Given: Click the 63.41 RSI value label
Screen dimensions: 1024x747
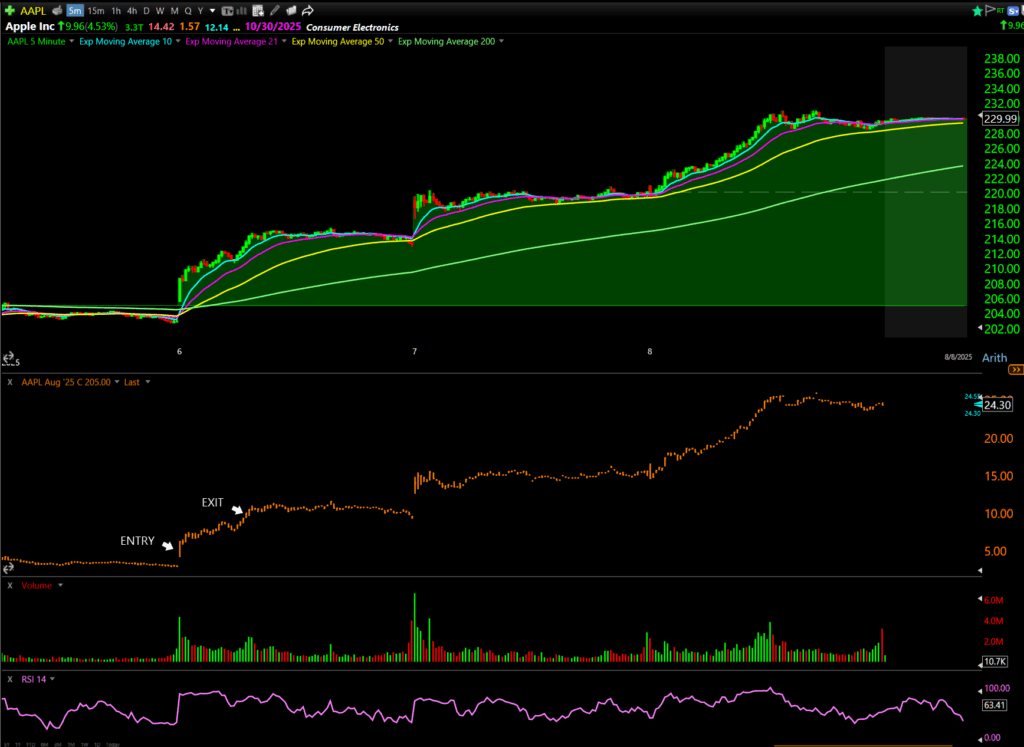Looking at the screenshot, I should point(996,705).
